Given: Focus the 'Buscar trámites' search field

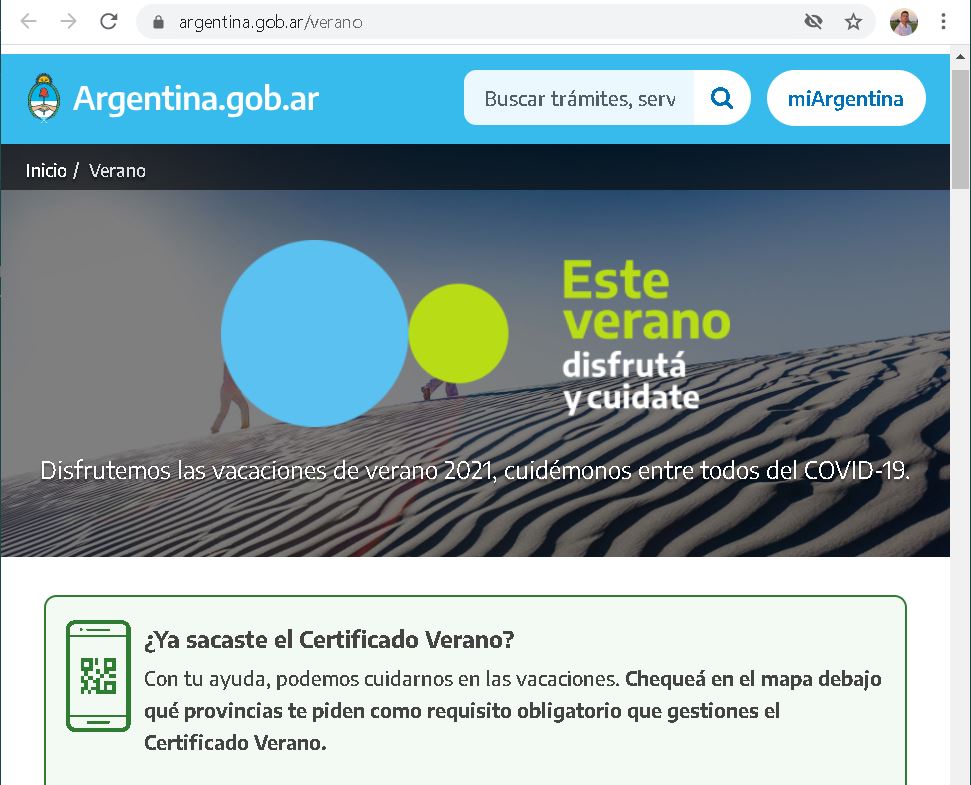Looking at the screenshot, I should (579, 98).
